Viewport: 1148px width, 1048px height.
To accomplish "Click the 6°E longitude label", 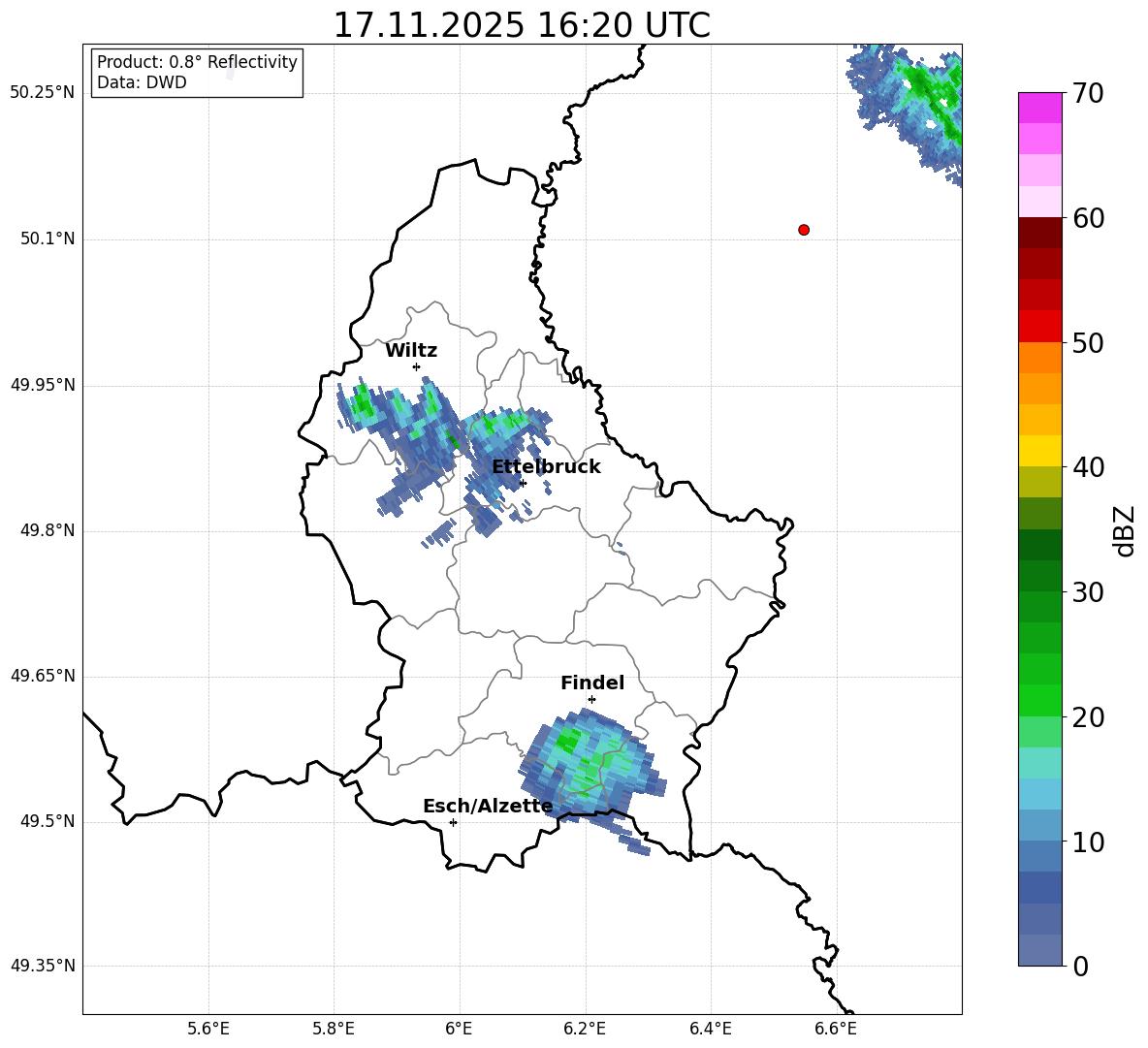I will coord(459,1029).
